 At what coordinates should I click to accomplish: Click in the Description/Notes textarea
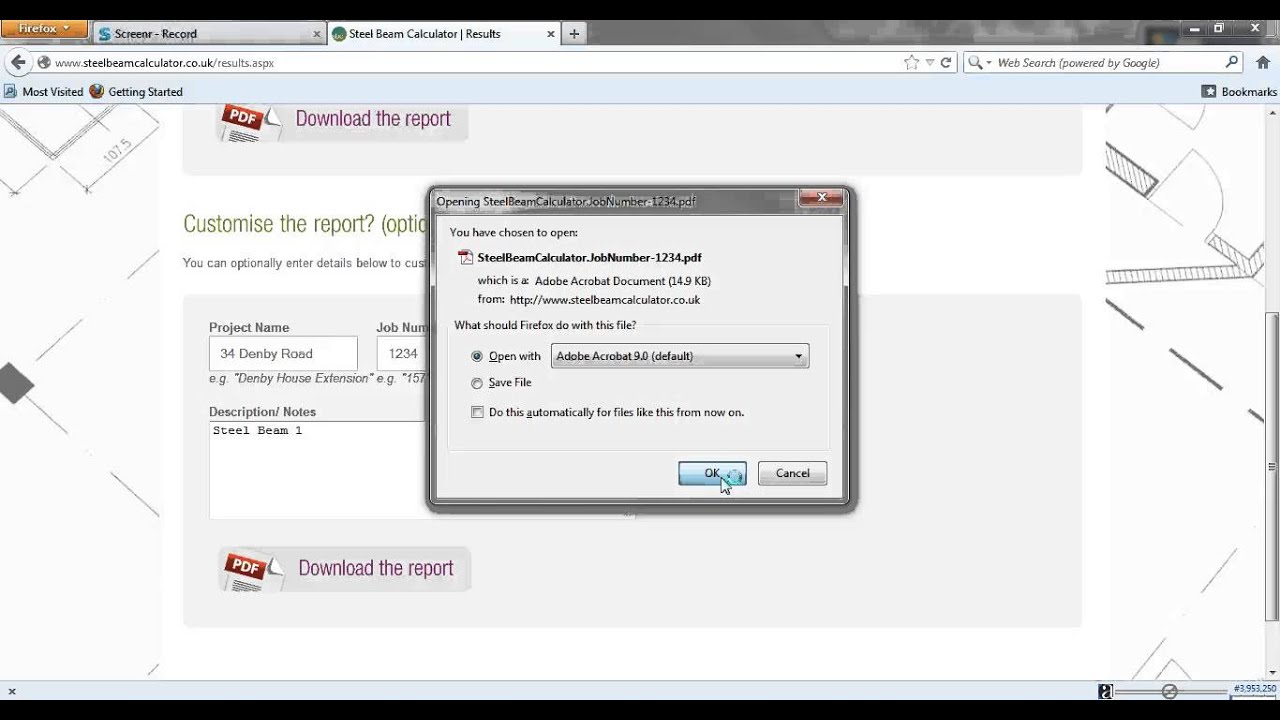click(x=318, y=470)
